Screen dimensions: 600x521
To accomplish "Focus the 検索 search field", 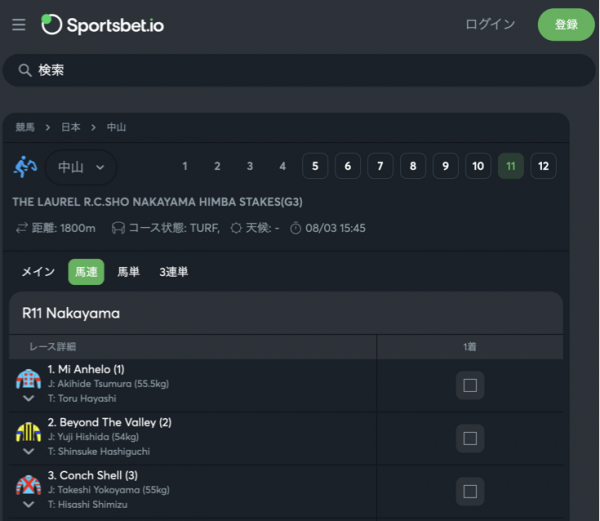I will 299,70.
